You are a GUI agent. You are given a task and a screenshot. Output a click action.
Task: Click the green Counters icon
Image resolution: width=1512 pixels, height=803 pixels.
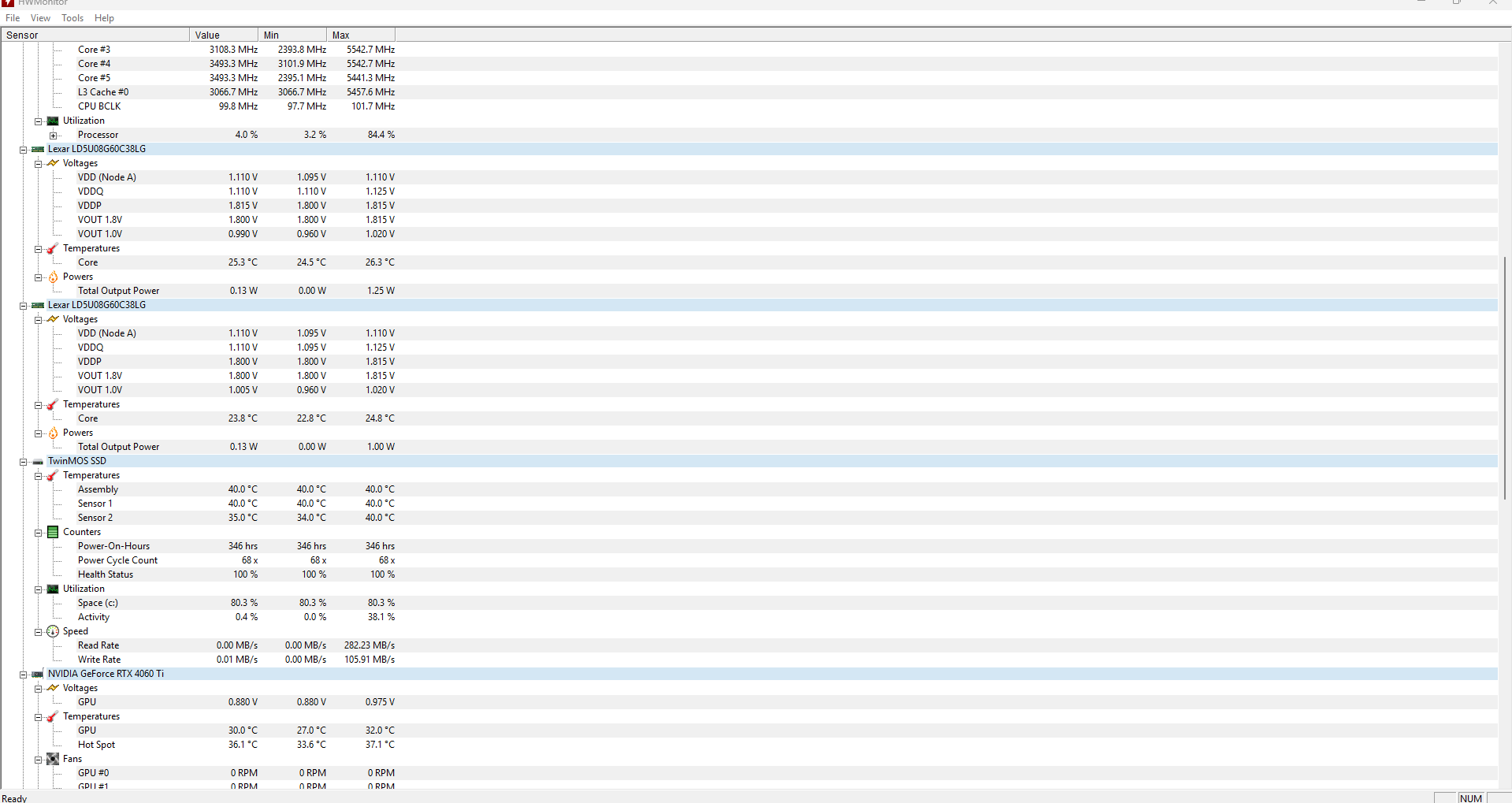pos(53,532)
